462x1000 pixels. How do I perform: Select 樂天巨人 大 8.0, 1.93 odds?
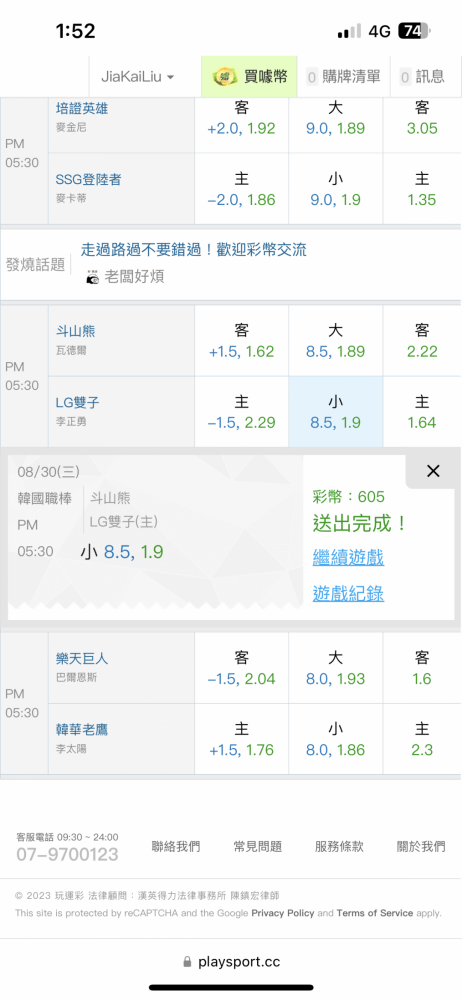point(336,668)
